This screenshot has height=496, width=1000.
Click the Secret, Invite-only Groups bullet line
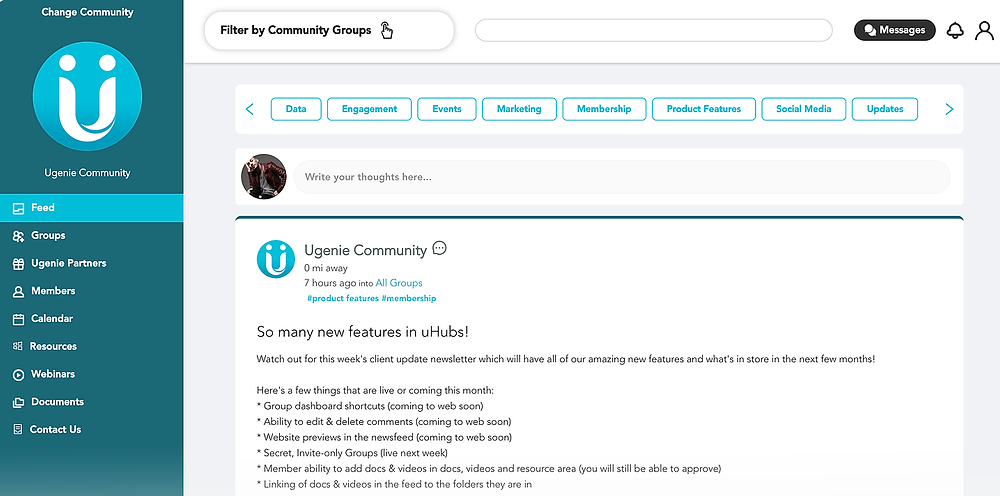pyautogui.click(x=352, y=453)
